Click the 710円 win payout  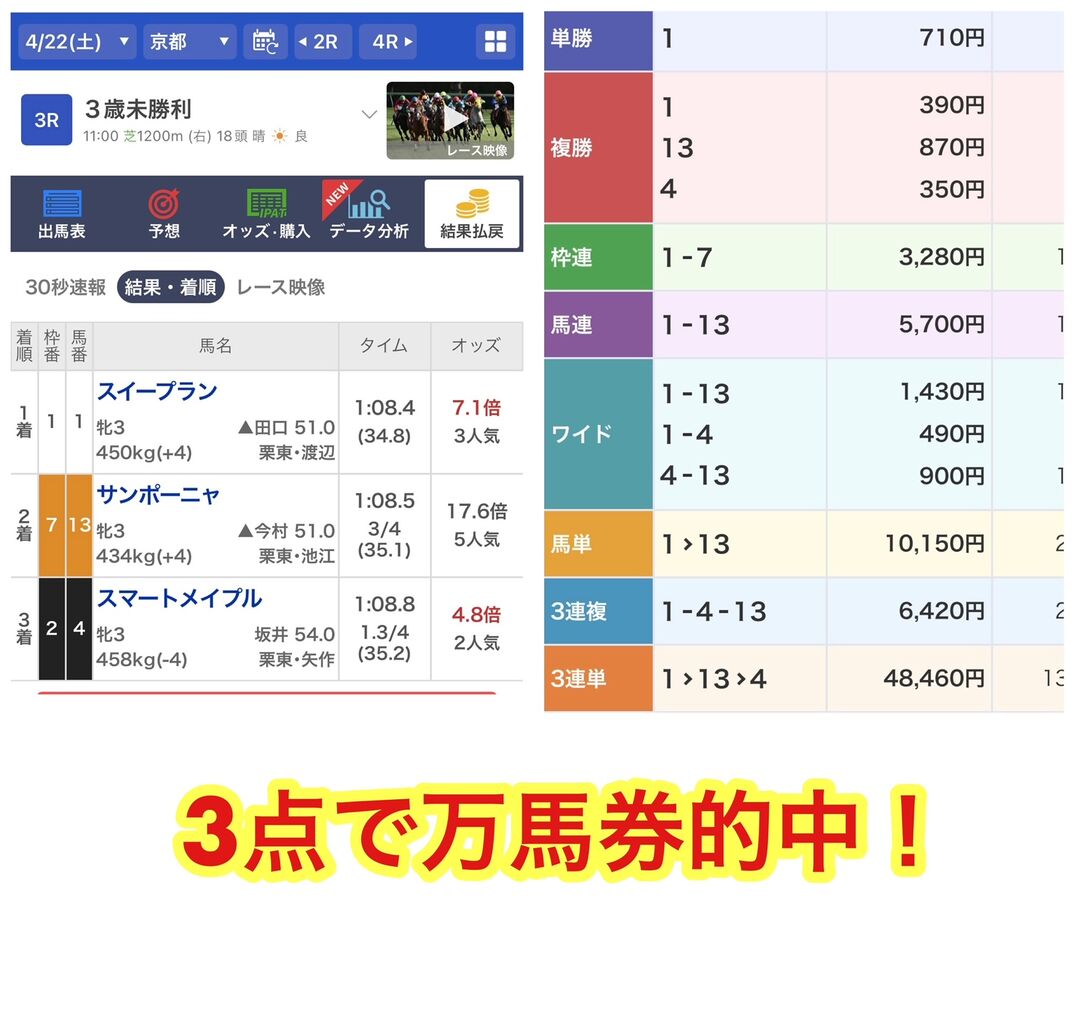click(952, 38)
